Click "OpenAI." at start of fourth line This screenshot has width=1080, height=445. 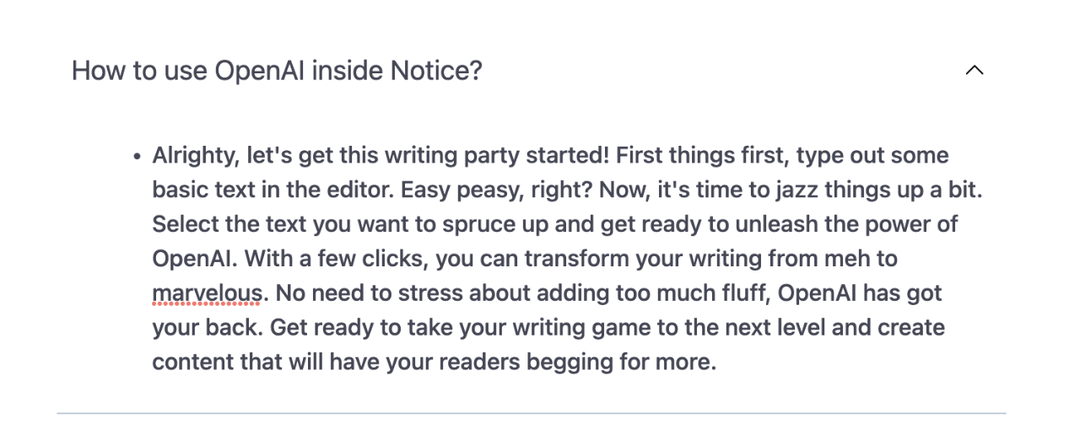coord(195,260)
